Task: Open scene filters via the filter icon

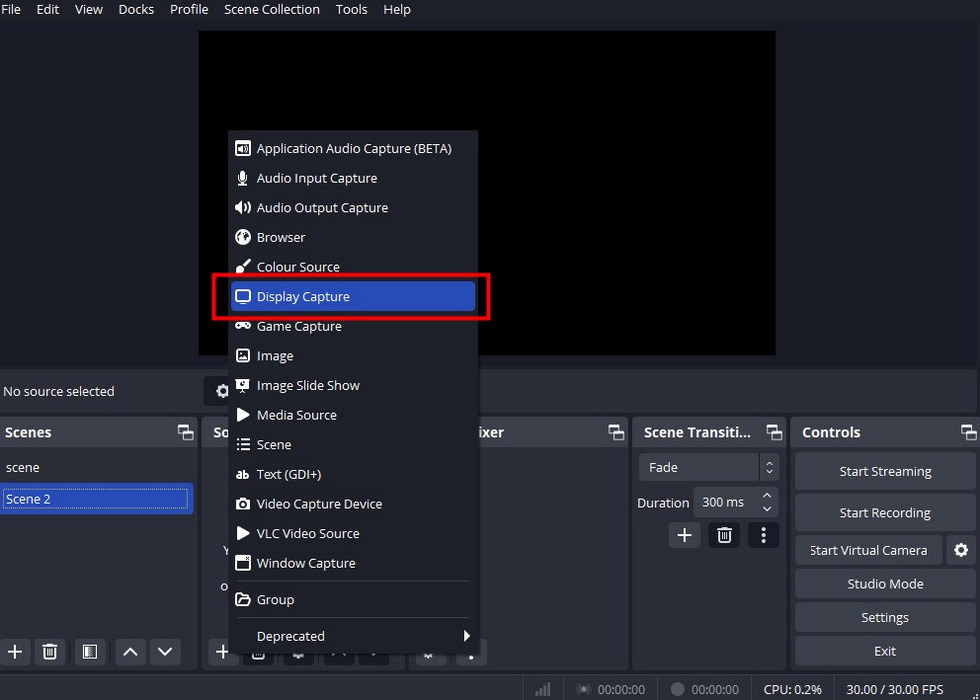Action: click(x=89, y=652)
